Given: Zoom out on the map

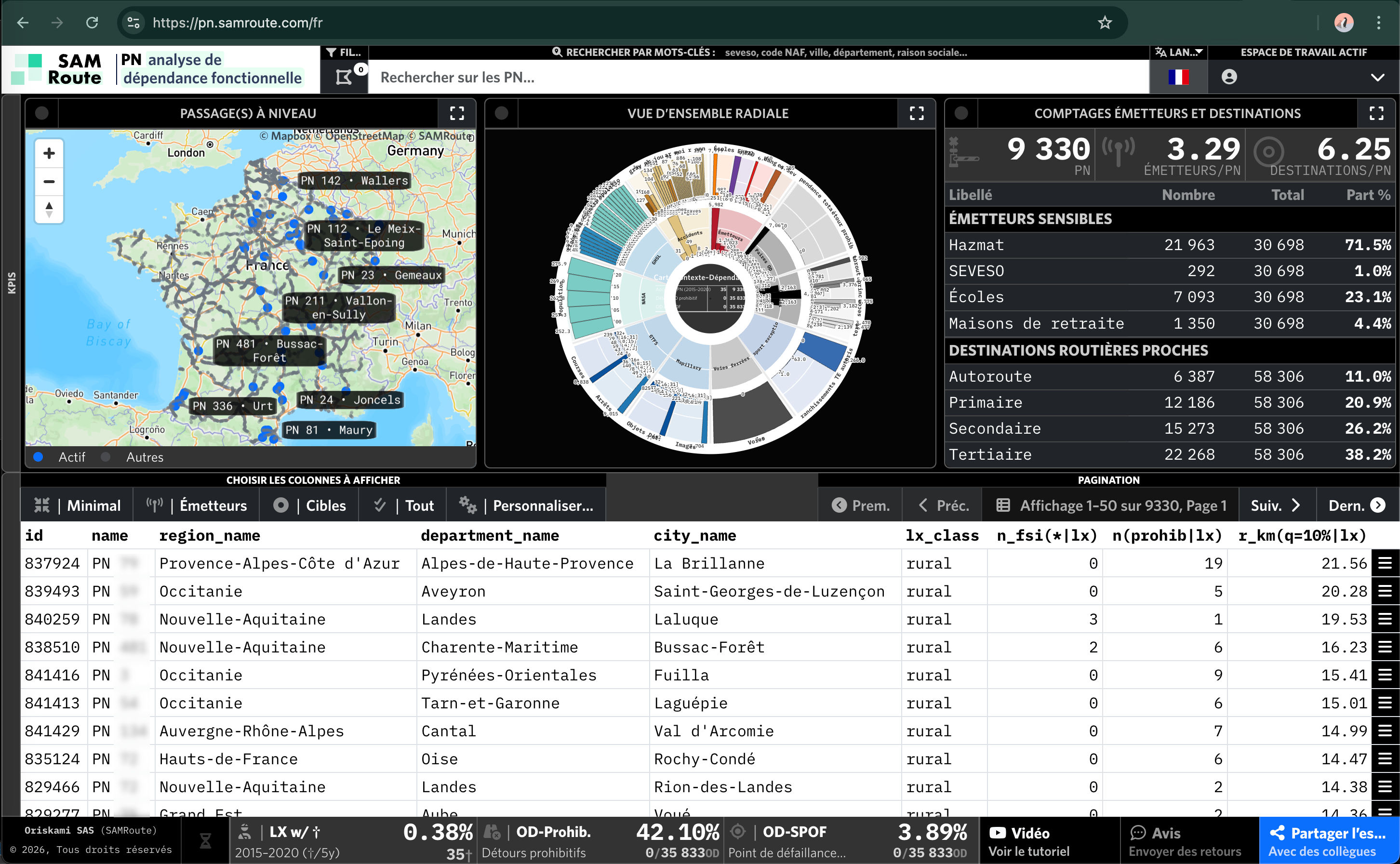Looking at the screenshot, I should [49, 182].
